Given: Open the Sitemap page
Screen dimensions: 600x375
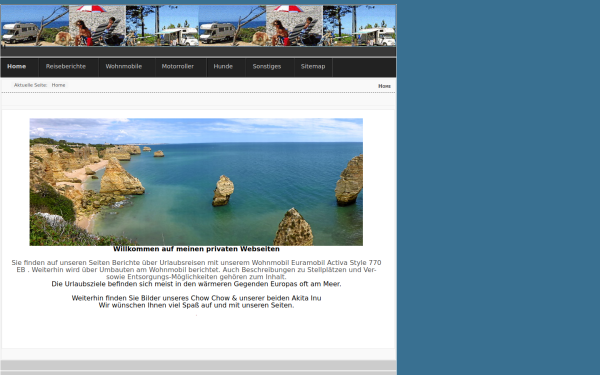Looking at the screenshot, I should pos(313,67).
